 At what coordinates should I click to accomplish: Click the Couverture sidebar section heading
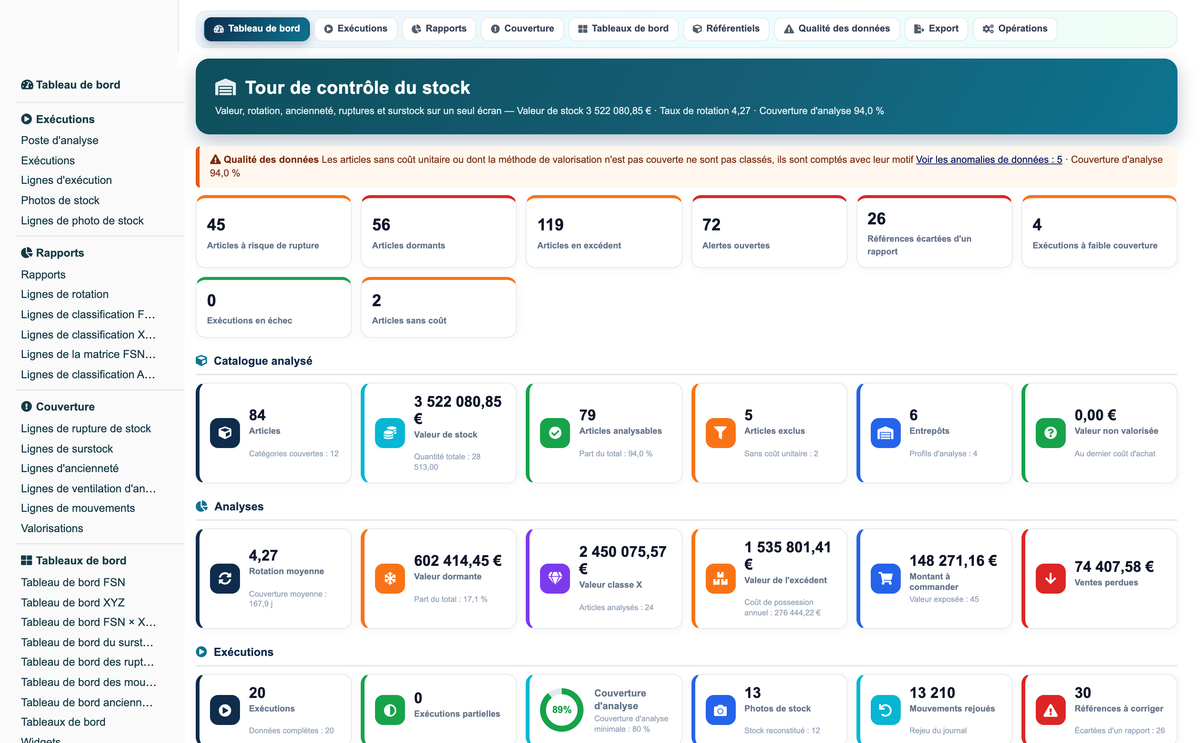(58, 407)
